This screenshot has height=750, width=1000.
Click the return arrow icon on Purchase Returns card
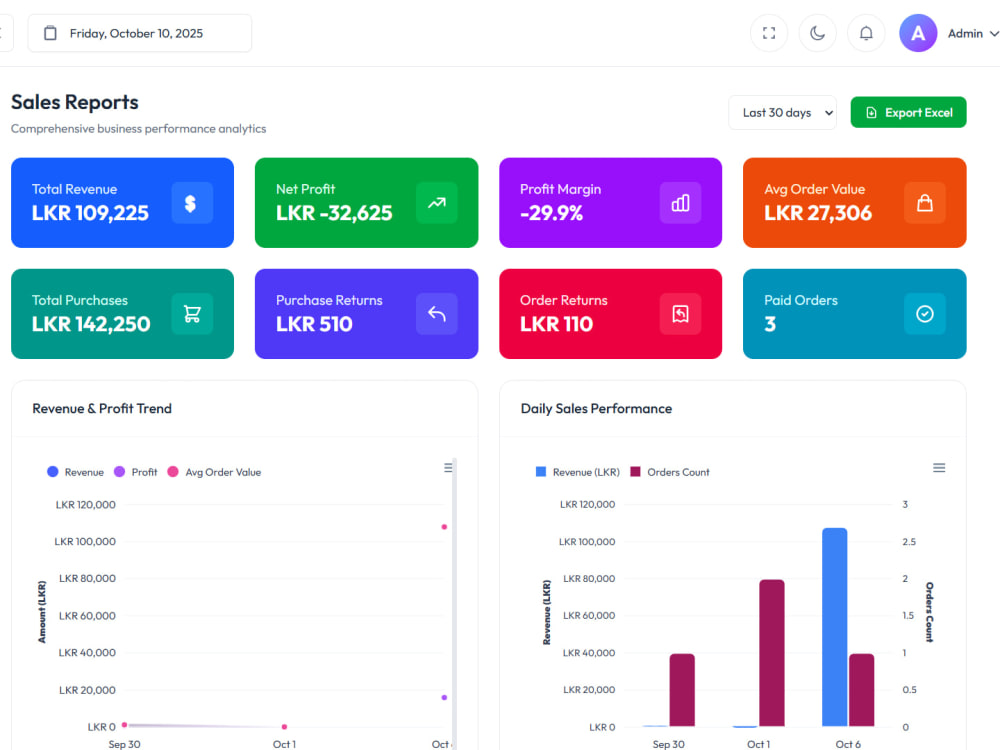pos(436,314)
